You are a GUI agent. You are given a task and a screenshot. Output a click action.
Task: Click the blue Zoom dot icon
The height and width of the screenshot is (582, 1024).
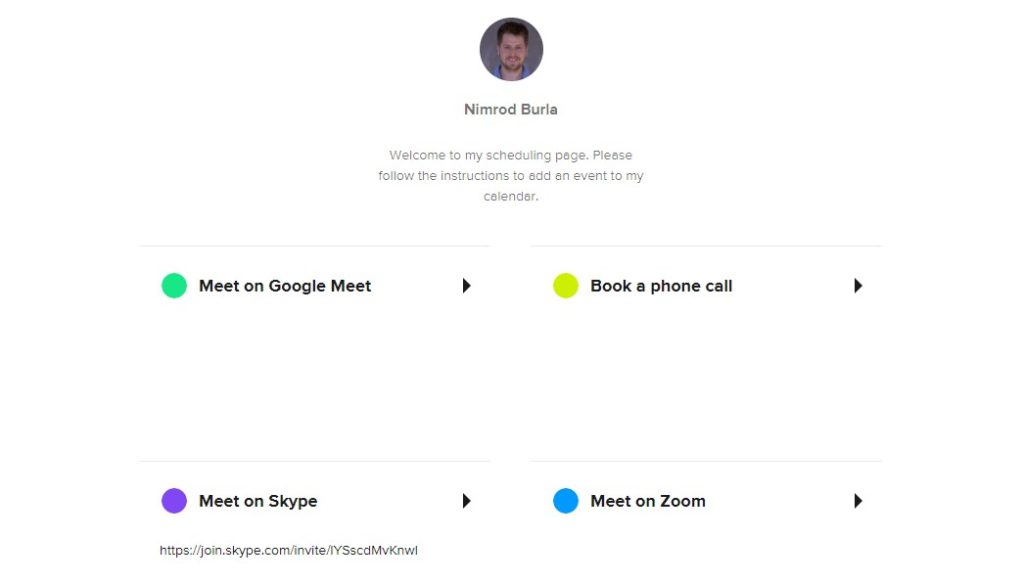tap(566, 501)
